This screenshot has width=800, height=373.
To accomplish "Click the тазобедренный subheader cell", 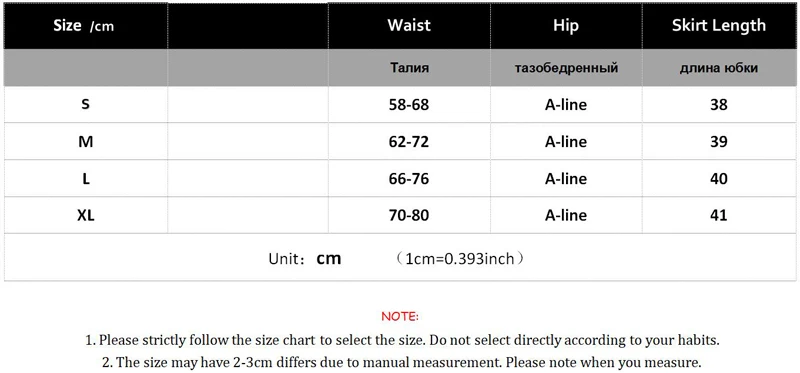I will [566, 68].
